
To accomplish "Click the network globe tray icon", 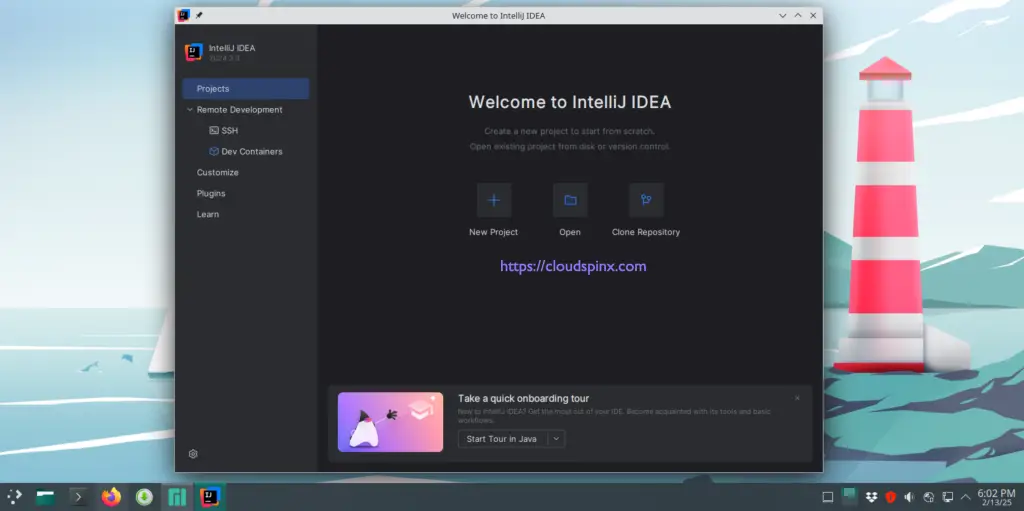I will [x=929, y=497].
